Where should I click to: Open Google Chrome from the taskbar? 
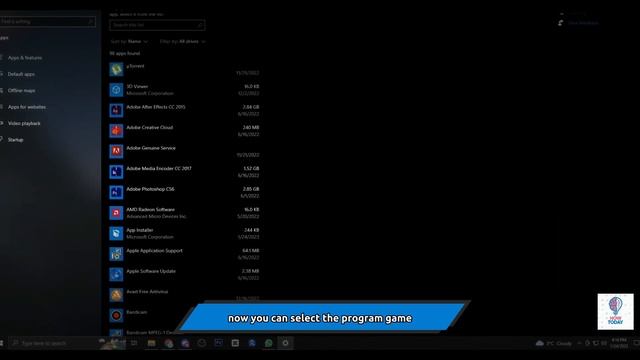169,343
